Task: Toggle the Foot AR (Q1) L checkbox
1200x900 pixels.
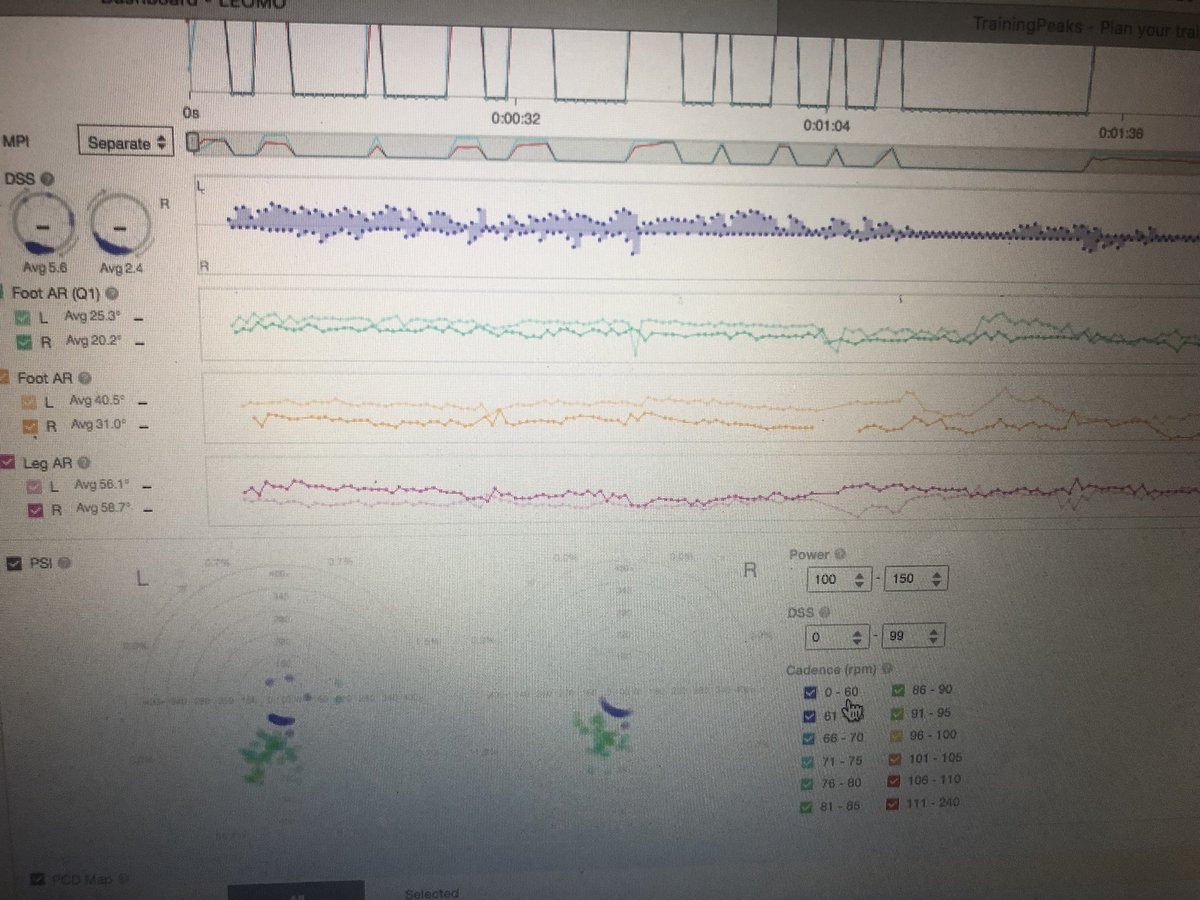Action: point(25,318)
